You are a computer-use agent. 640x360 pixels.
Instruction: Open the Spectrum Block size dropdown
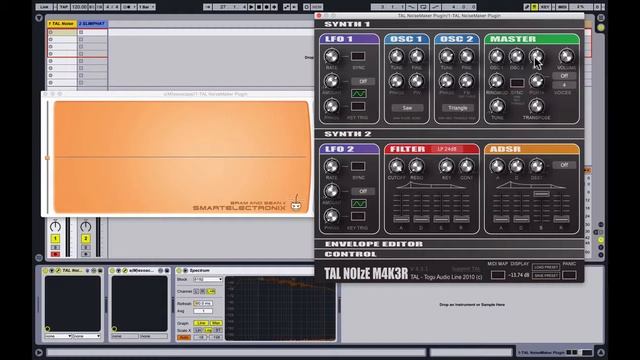coord(208,280)
